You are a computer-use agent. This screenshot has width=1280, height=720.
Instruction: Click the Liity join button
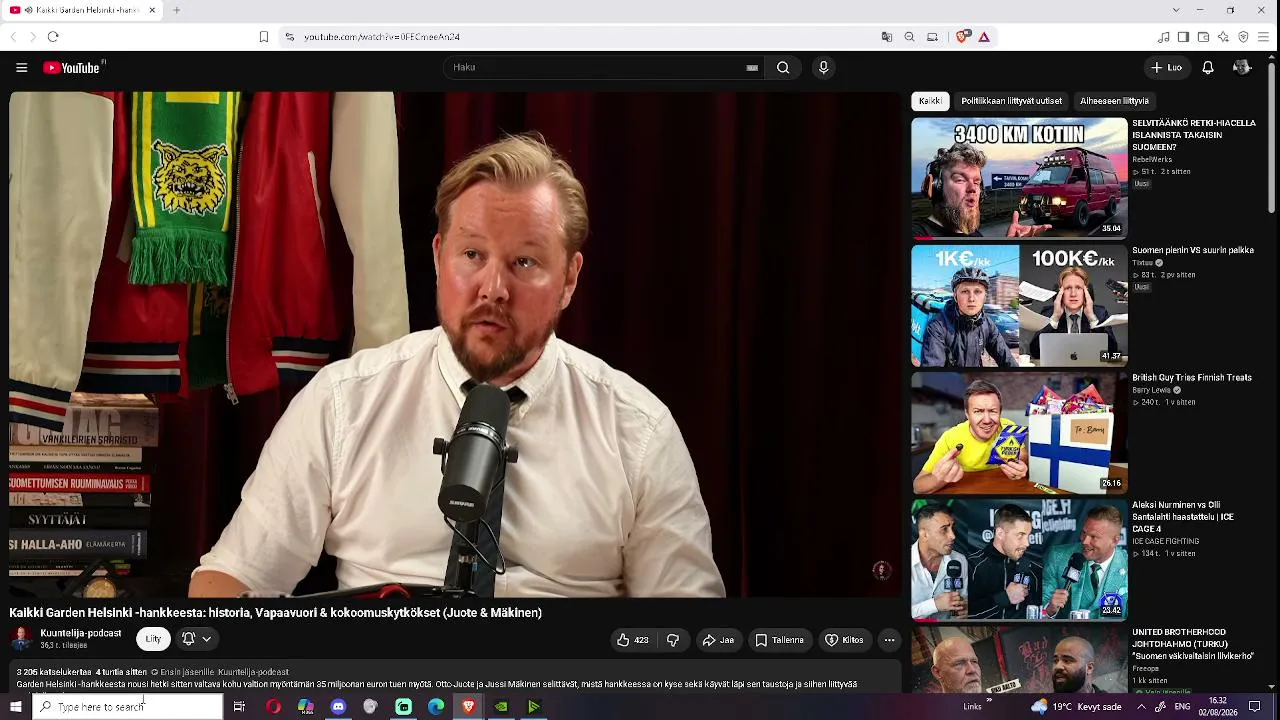coord(153,639)
